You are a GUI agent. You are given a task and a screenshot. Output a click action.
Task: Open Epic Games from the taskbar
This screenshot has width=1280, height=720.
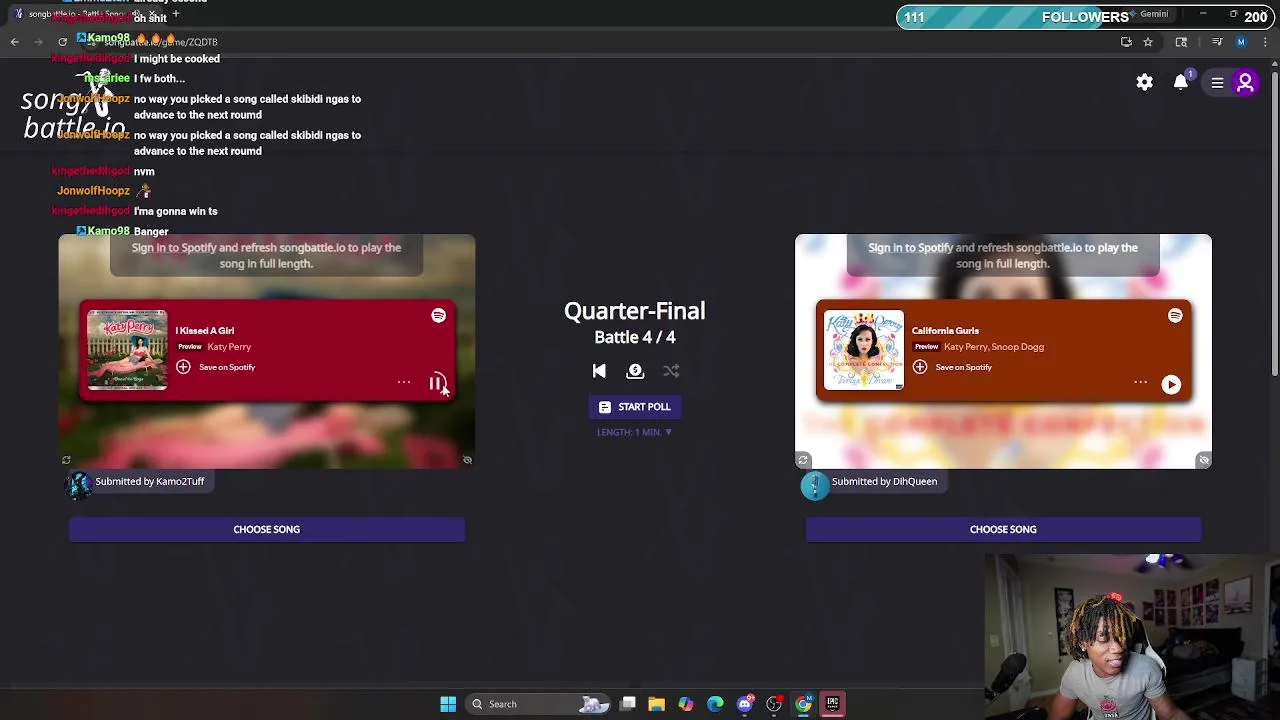[832, 704]
